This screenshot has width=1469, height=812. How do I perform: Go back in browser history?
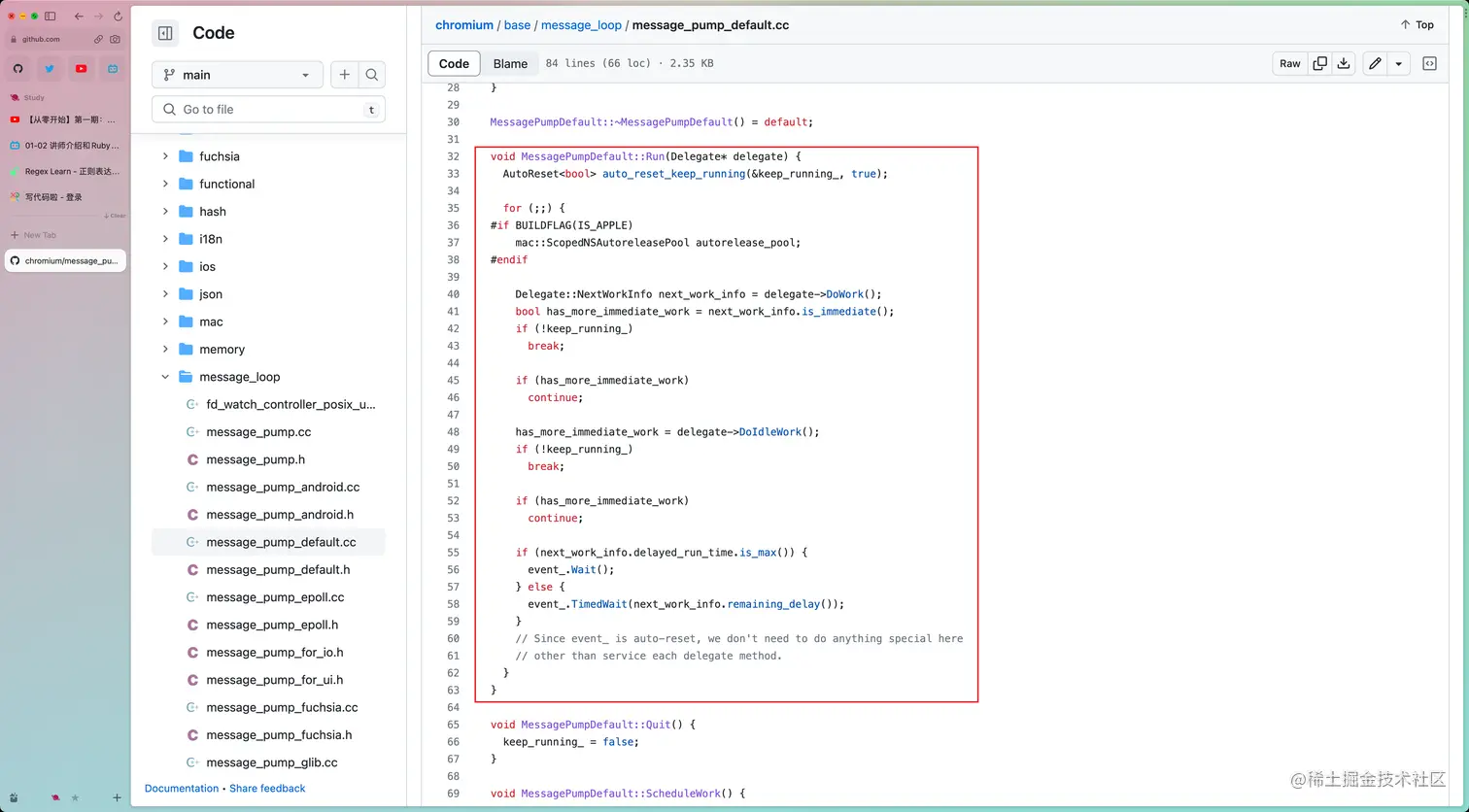click(x=79, y=17)
